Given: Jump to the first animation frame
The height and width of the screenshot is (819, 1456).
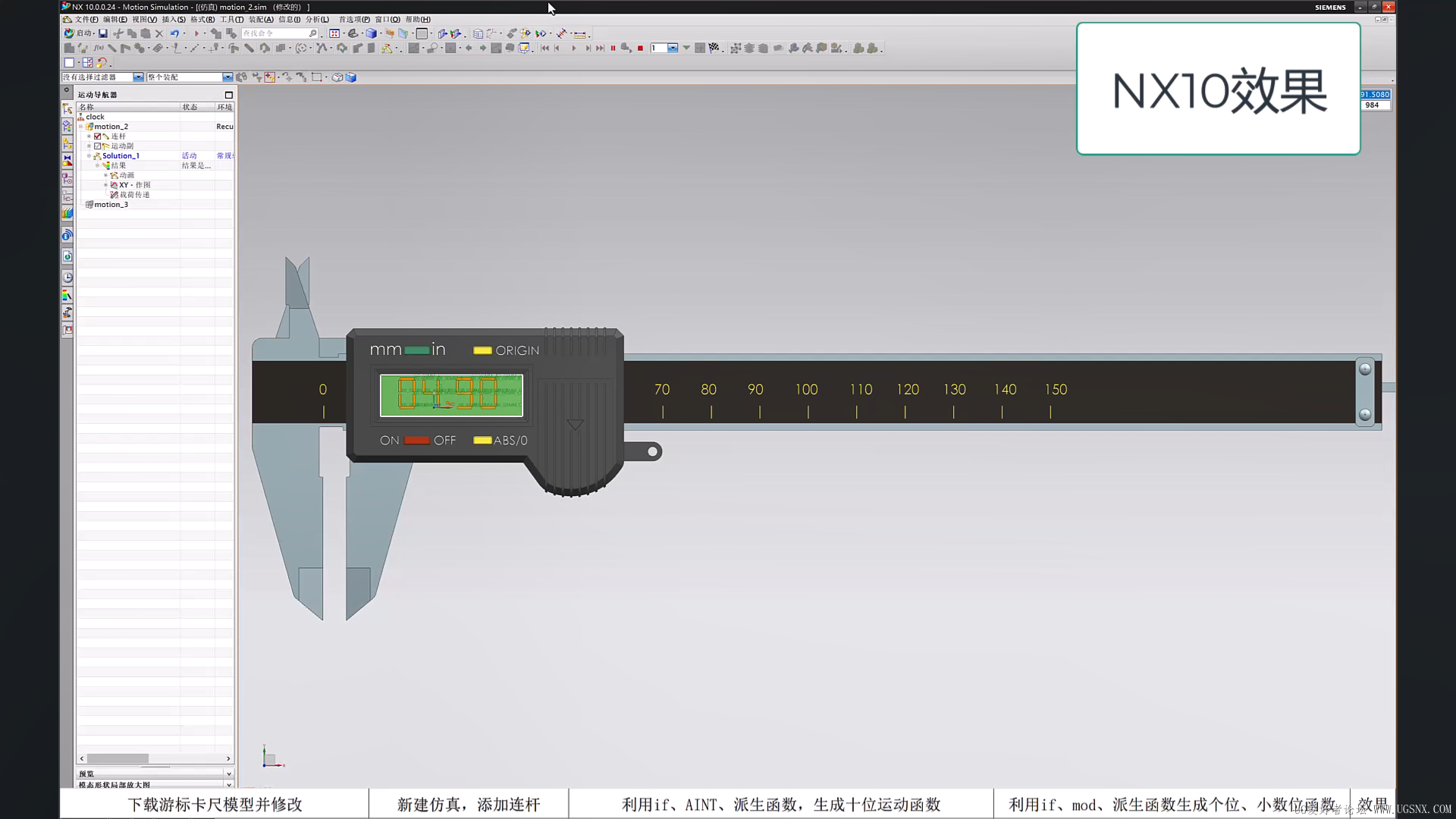Looking at the screenshot, I should (544, 48).
